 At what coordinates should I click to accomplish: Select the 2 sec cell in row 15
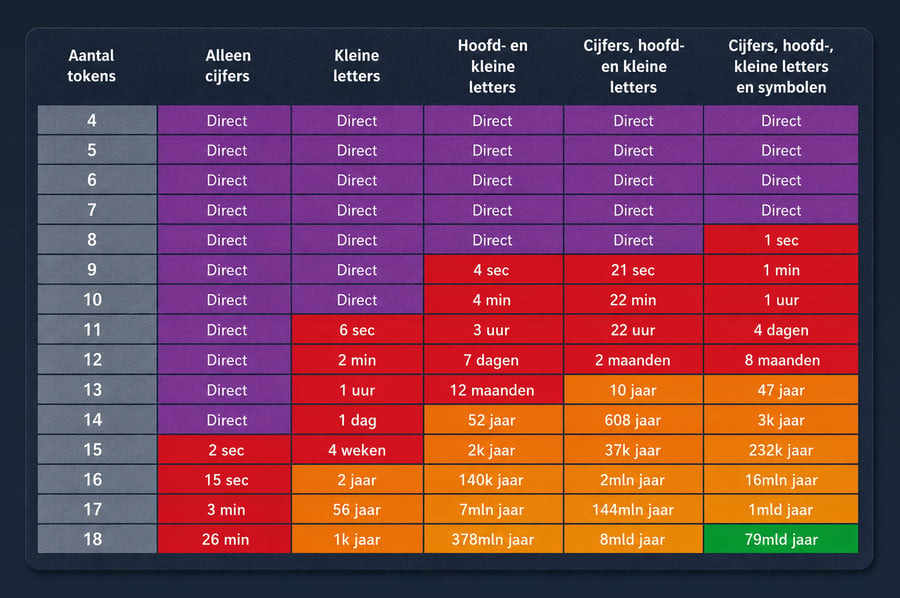pos(225,449)
